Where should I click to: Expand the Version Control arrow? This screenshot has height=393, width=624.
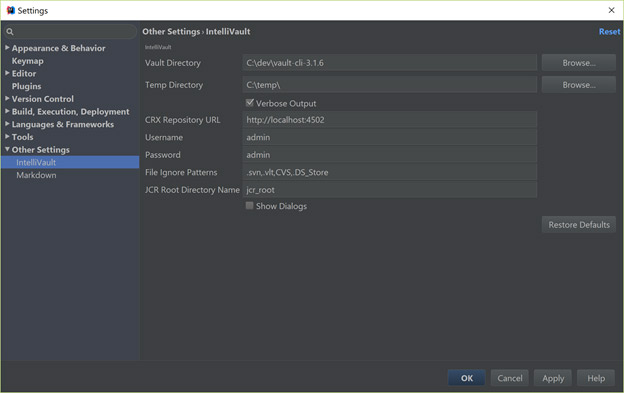(x=7, y=98)
